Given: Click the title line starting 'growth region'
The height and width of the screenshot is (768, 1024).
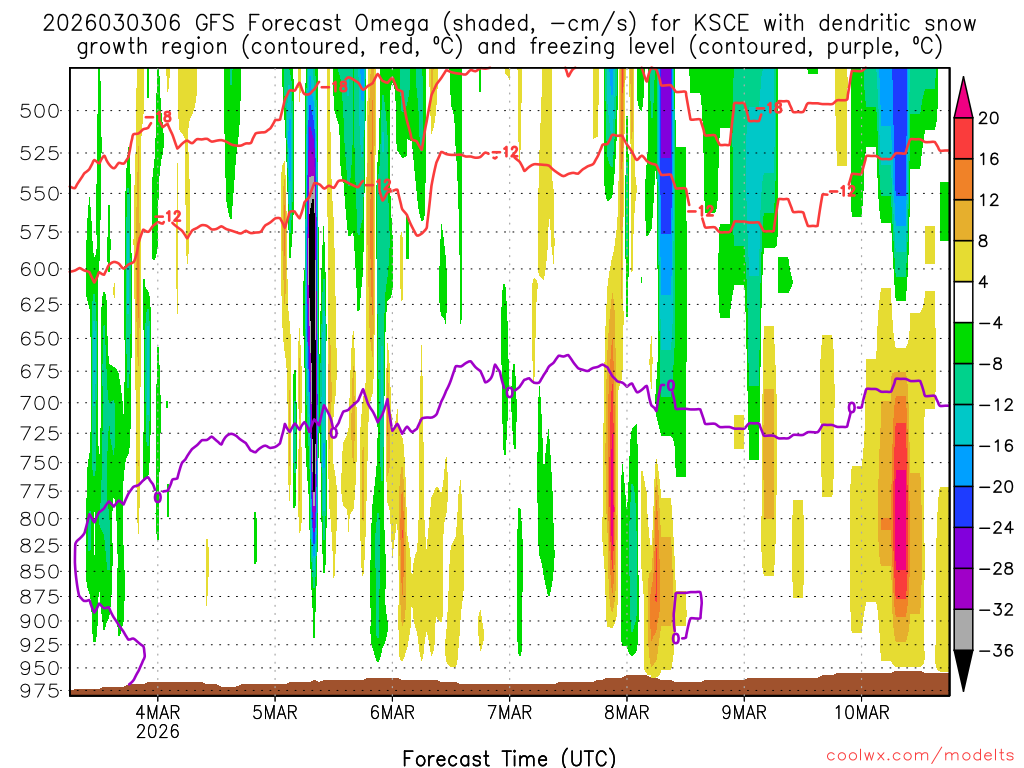Looking at the screenshot, I should coord(509,47).
